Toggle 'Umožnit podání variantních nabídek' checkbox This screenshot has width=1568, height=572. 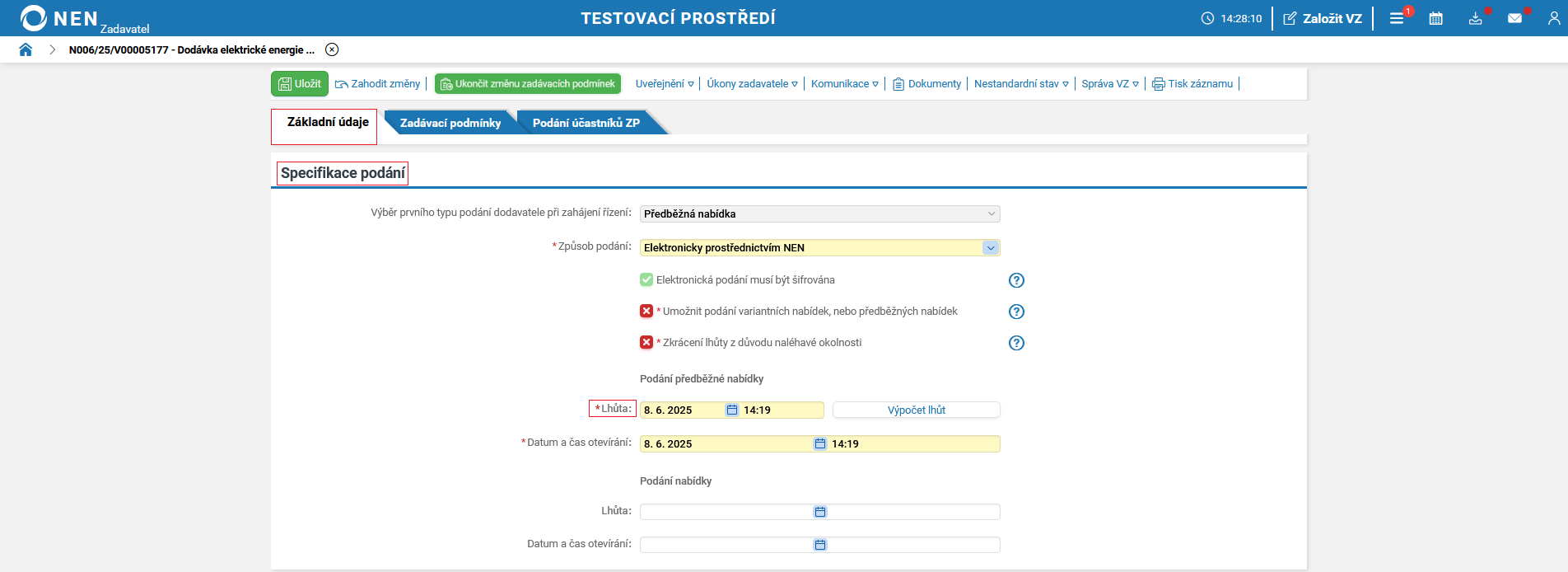coord(646,312)
